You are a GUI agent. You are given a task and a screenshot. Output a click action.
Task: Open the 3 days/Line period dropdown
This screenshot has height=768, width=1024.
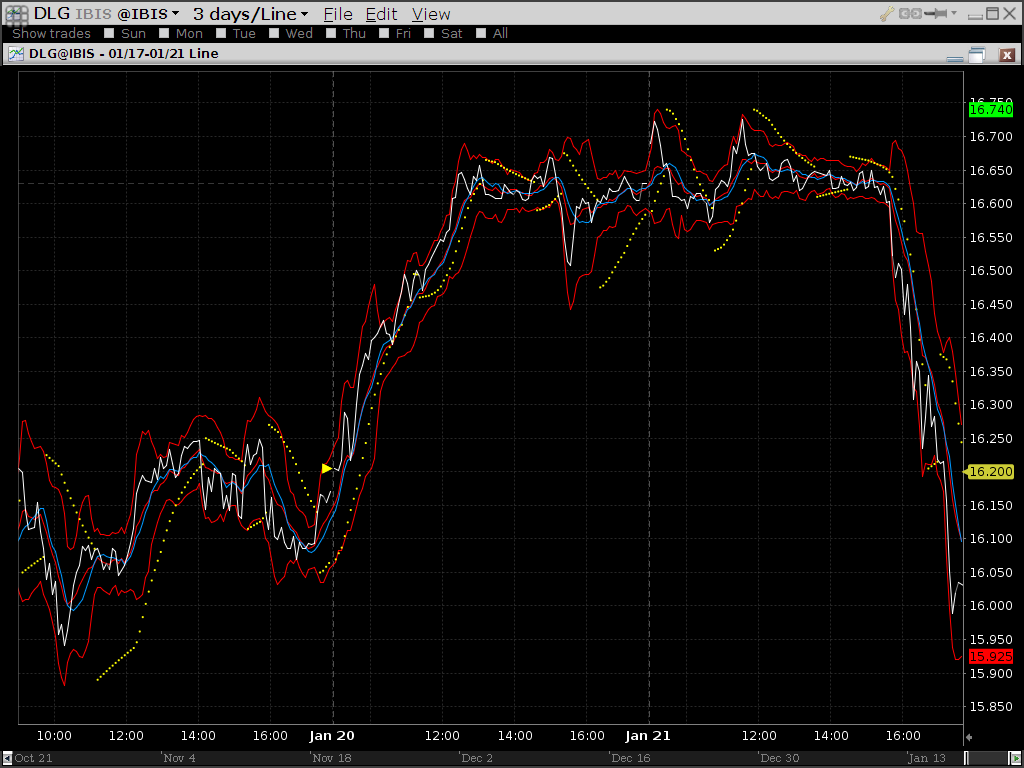point(251,14)
